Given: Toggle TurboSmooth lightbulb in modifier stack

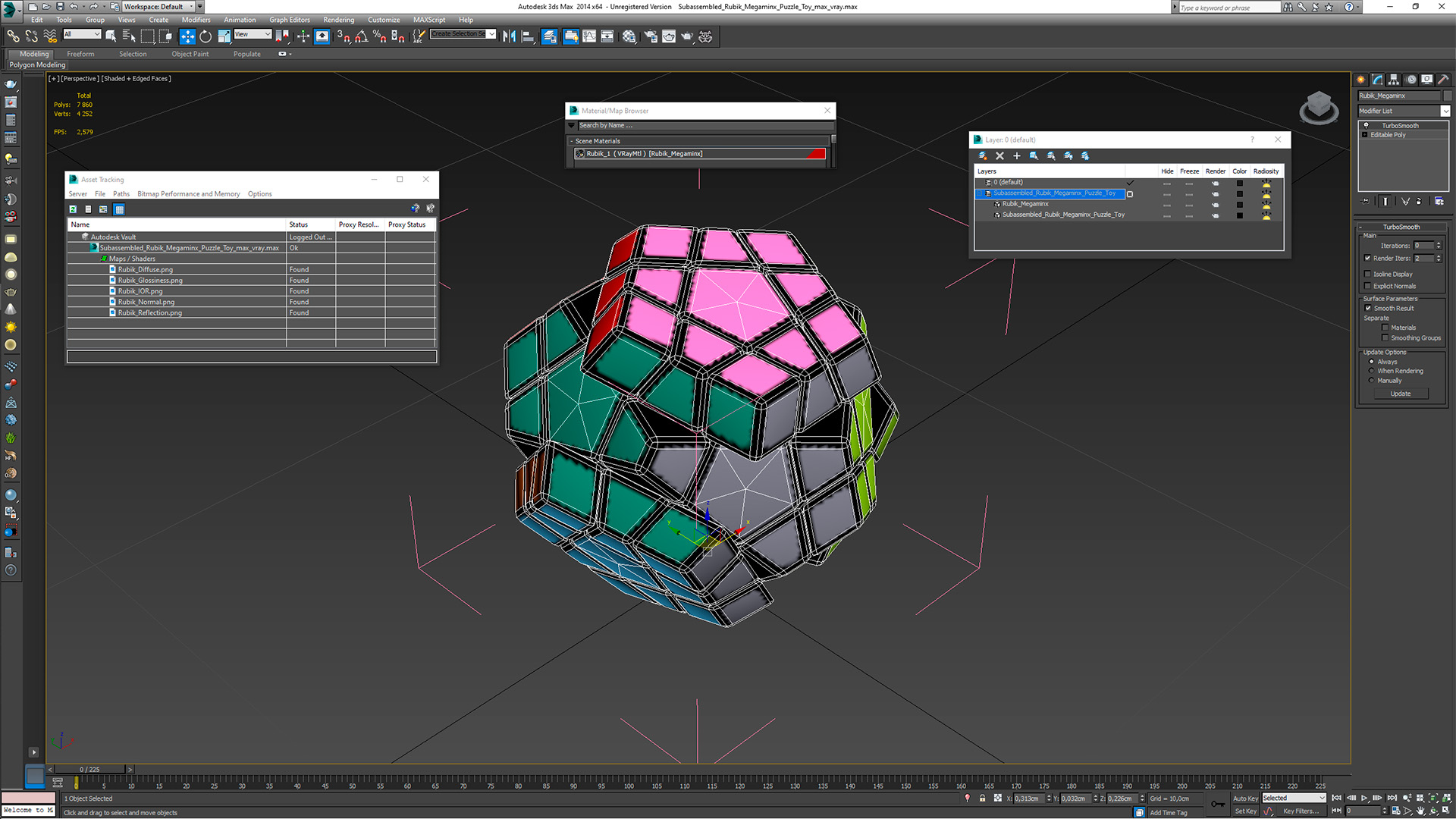Looking at the screenshot, I should tap(1367, 125).
